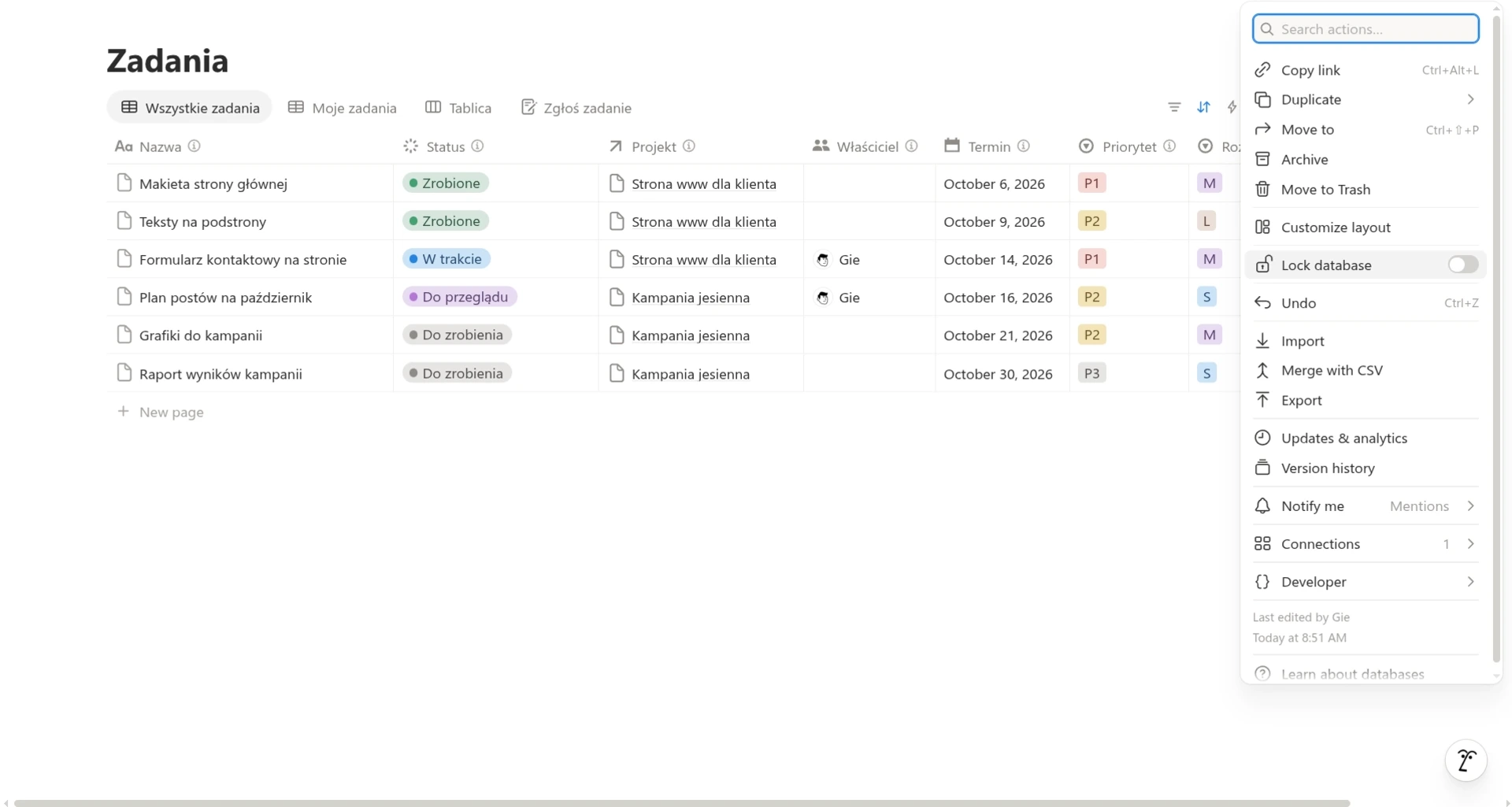Open the filter icon in toolbar
Image resolution: width=1512 pixels, height=807 pixels.
click(1174, 107)
